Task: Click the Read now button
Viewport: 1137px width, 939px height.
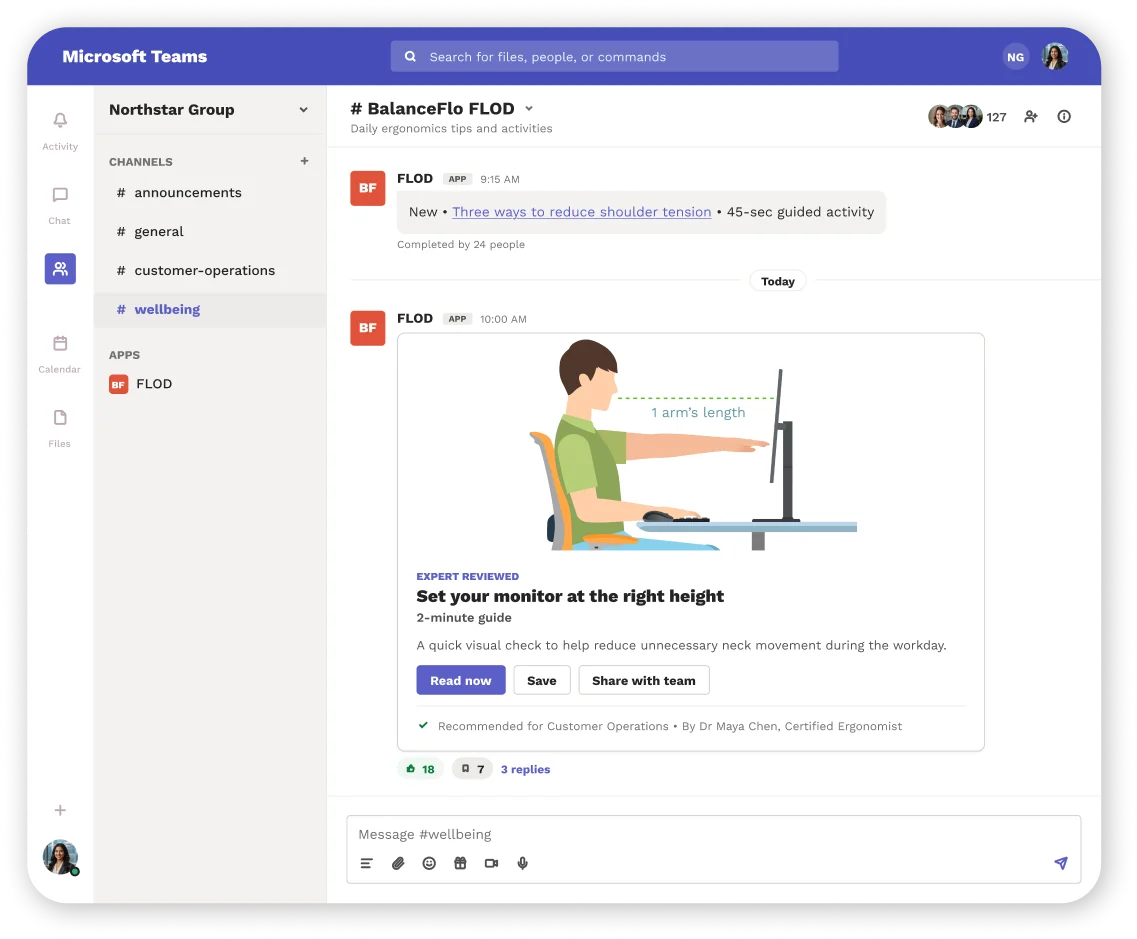Action: tap(460, 680)
